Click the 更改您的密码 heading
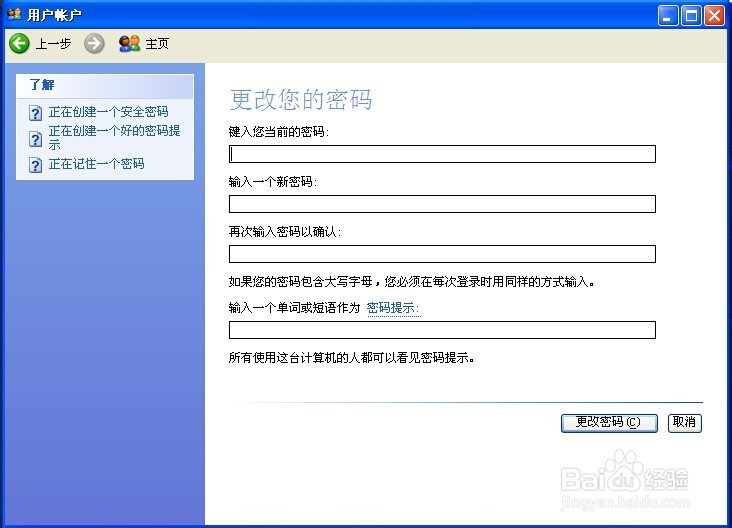 pos(301,99)
